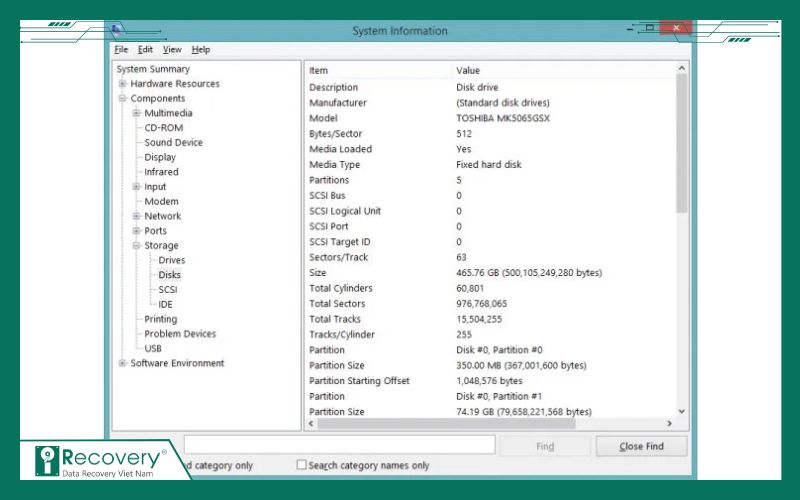Image resolution: width=800 pixels, height=500 pixels.
Task: Collapse the Storage tree node
Action: [x=137, y=245]
